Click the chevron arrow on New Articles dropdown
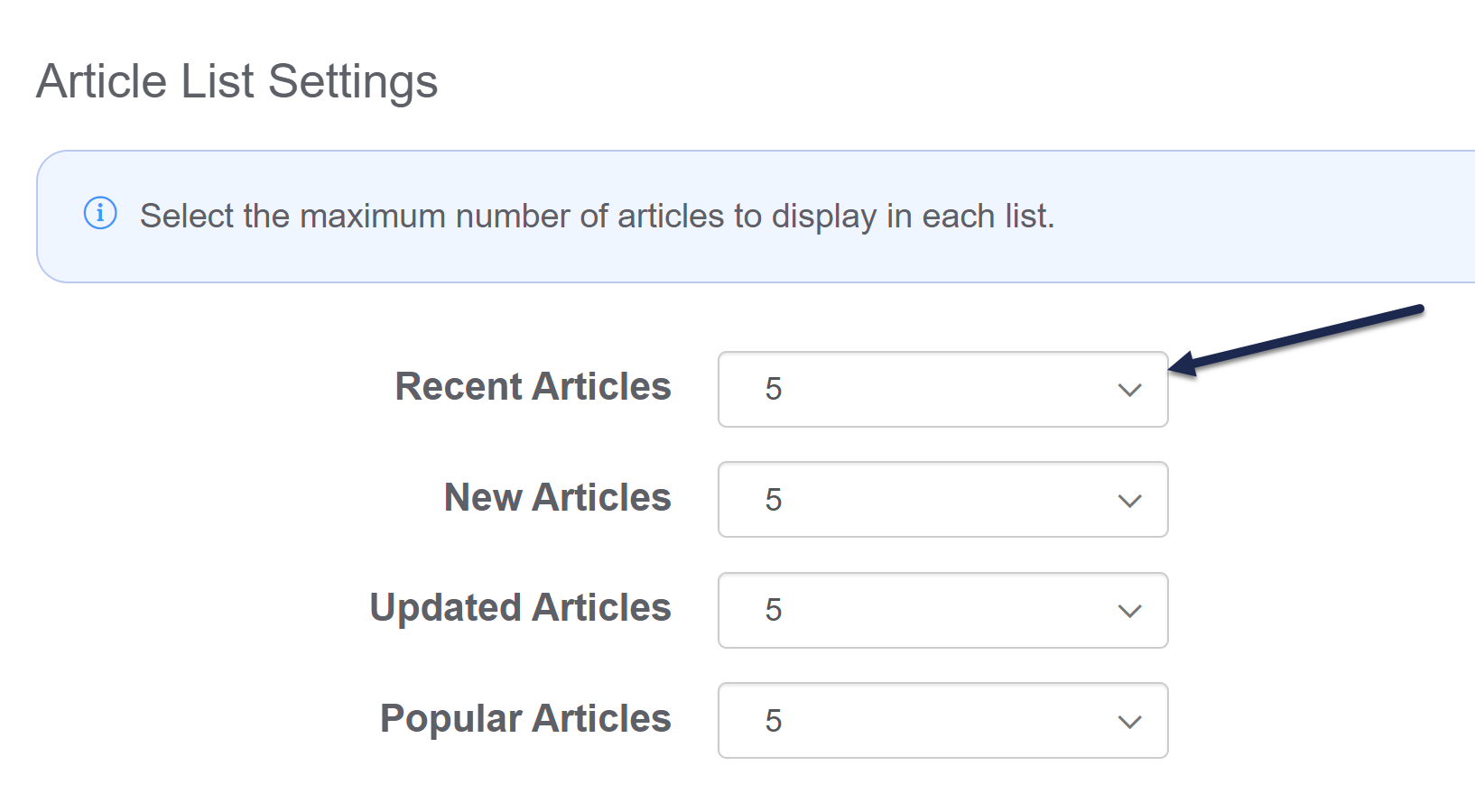This screenshot has height=812, width=1475. (1129, 501)
